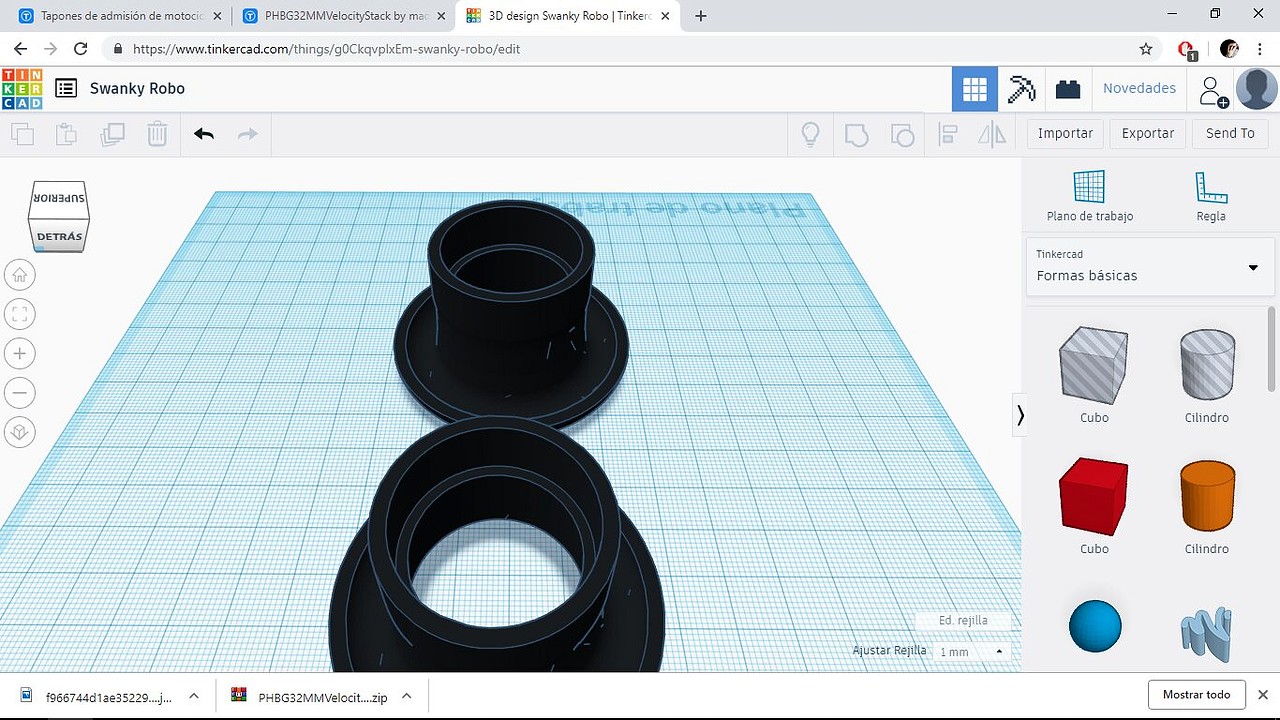
Task: Open the user profile avatar
Action: 1257,89
